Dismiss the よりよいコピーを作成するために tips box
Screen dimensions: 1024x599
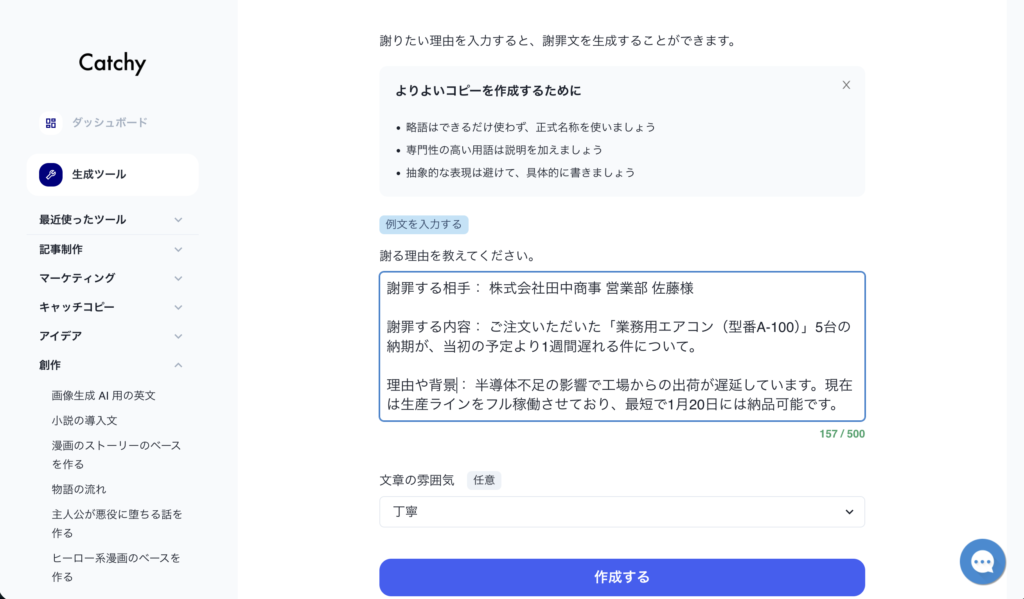pyautogui.click(x=846, y=85)
